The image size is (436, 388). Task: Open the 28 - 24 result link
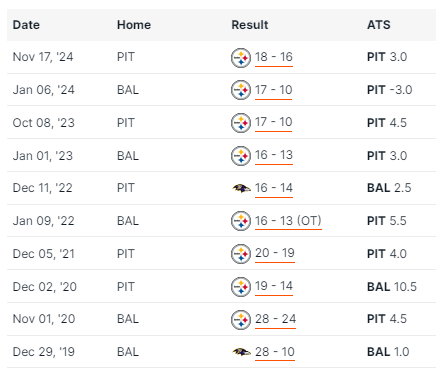[x=275, y=319]
